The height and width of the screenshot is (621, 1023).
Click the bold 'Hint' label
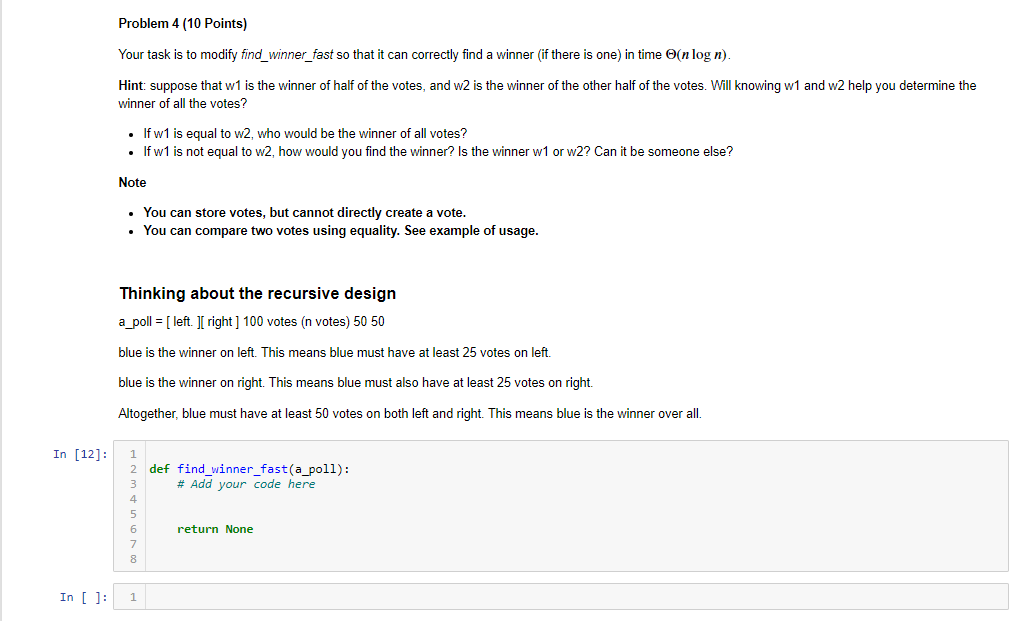[132, 86]
